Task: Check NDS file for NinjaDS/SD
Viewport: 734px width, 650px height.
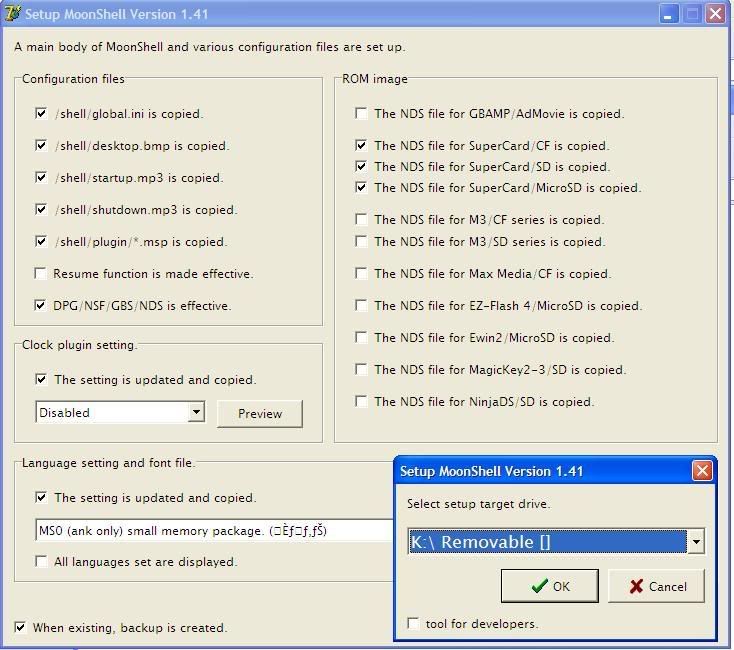Action: click(x=361, y=401)
